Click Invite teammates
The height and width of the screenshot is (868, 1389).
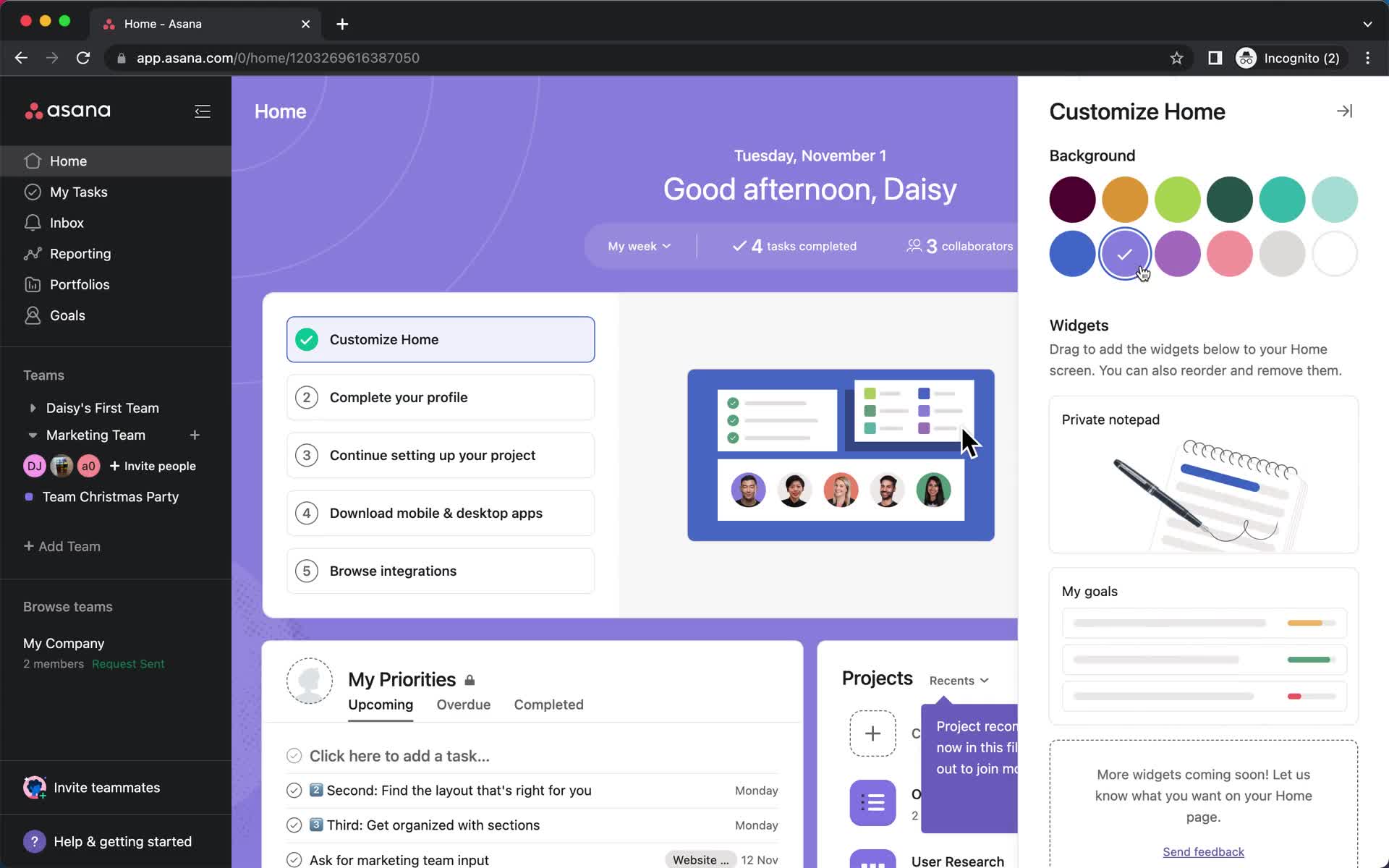pos(93,788)
